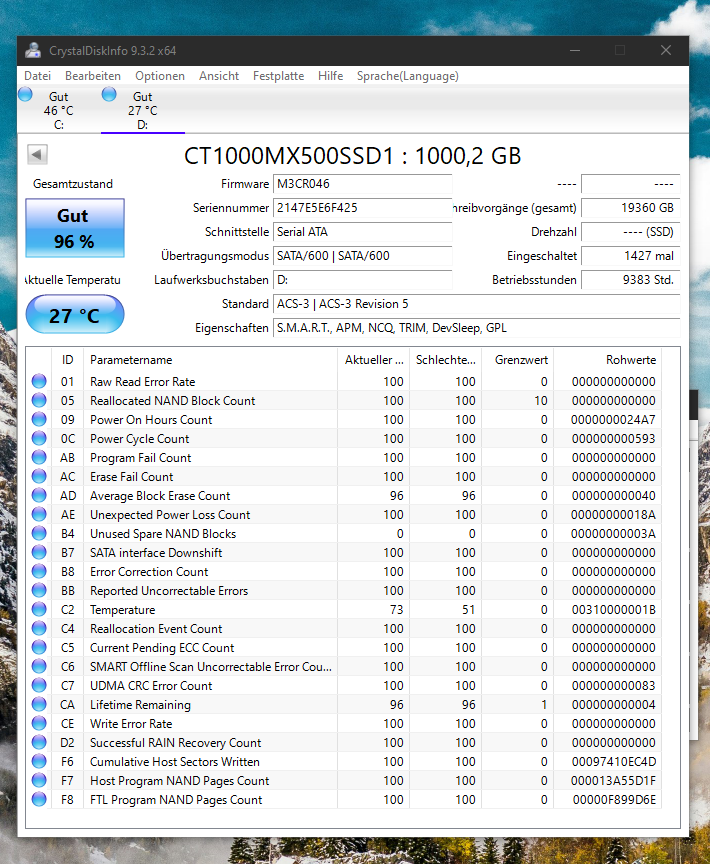Click status orb of Average Block Erase Count
This screenshot has width=710, height=864.
(x=39, y=495)
